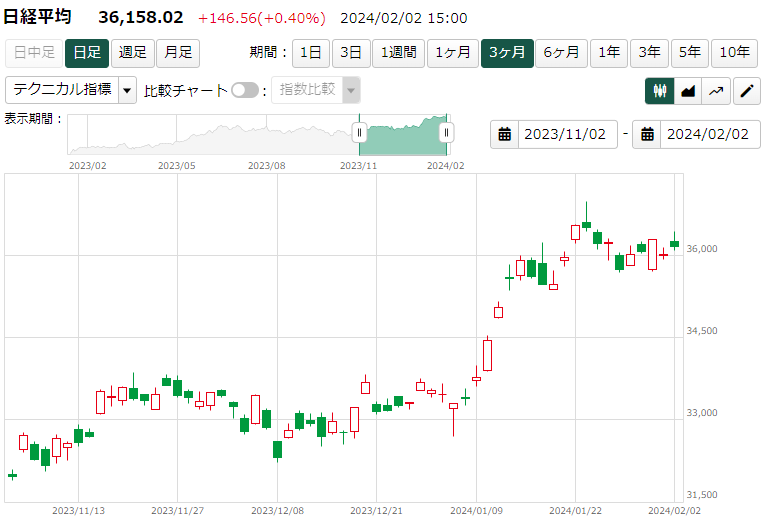Select the 月足 interval button
This screenshot has height=526, width=775.
click(178, 53)
